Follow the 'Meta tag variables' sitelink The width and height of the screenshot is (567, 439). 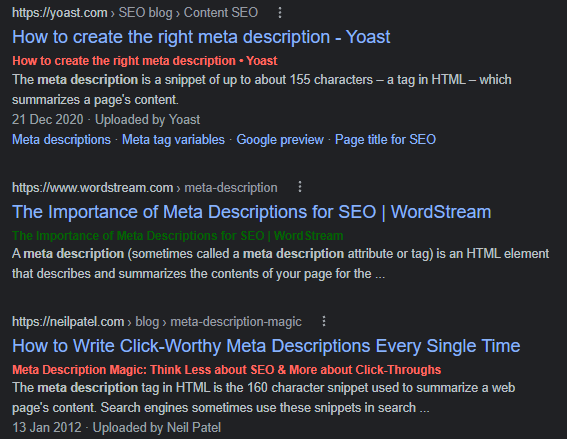click(173, 140)
